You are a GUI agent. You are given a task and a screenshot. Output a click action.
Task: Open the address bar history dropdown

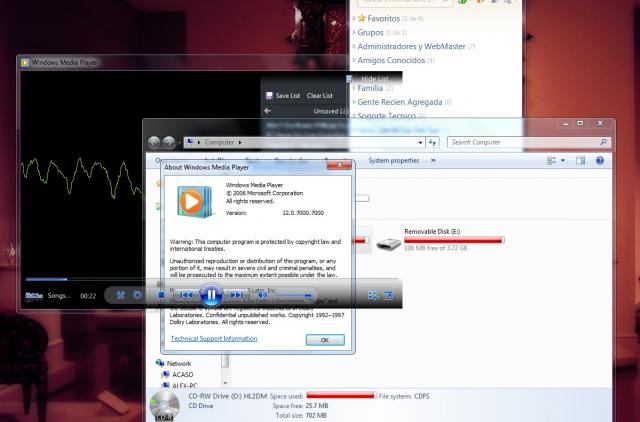tap(420, 142)
